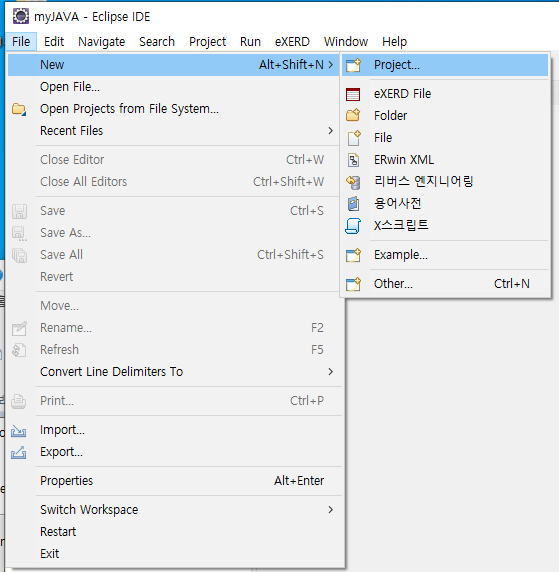Viewport: 559px width, 572px height.
Task: Choose Restart from File menu
Action: pyautogui.click(x=174, y=532)
